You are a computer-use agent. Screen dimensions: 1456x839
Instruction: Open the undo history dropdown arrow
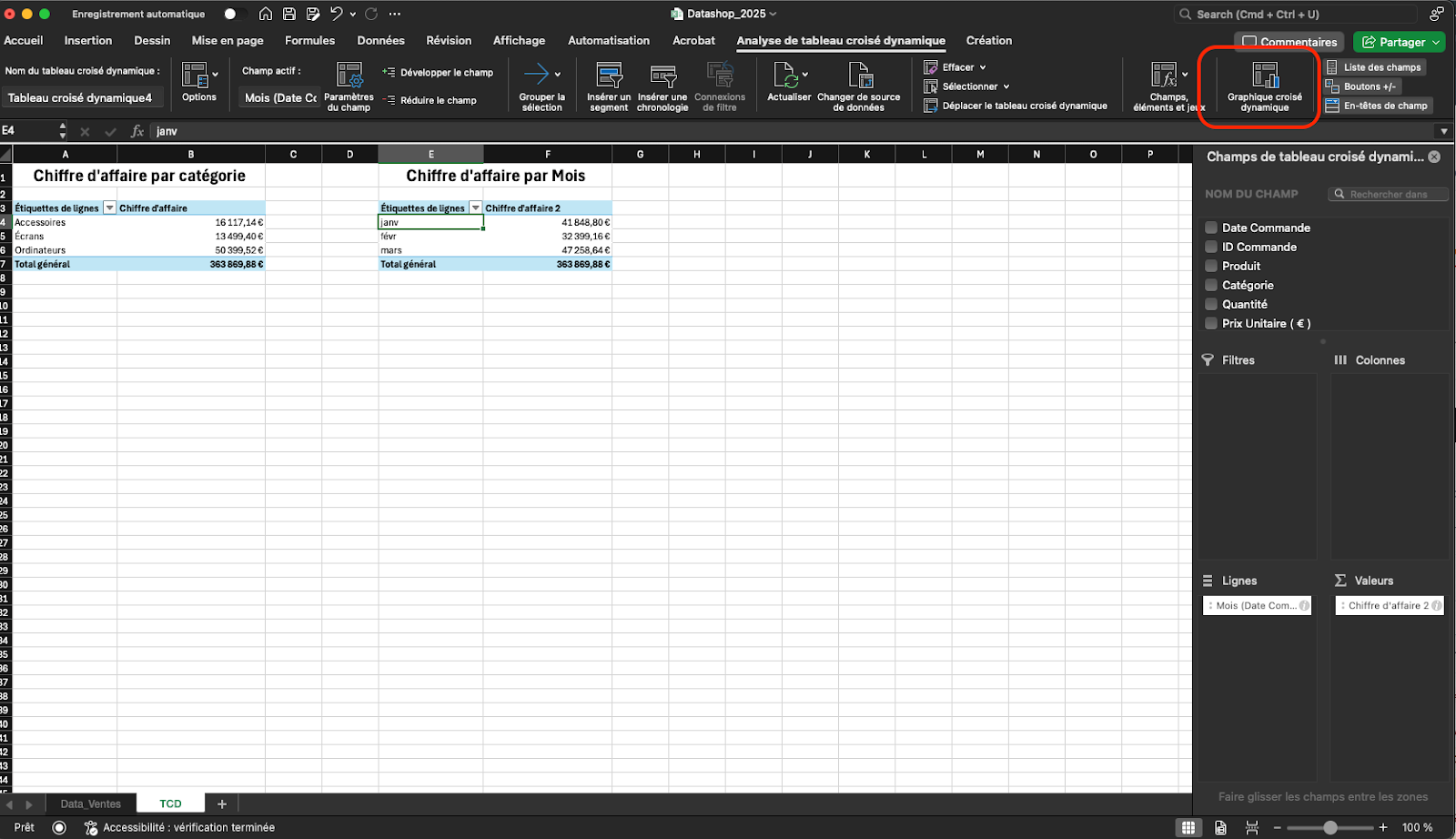tap(353, 14)
